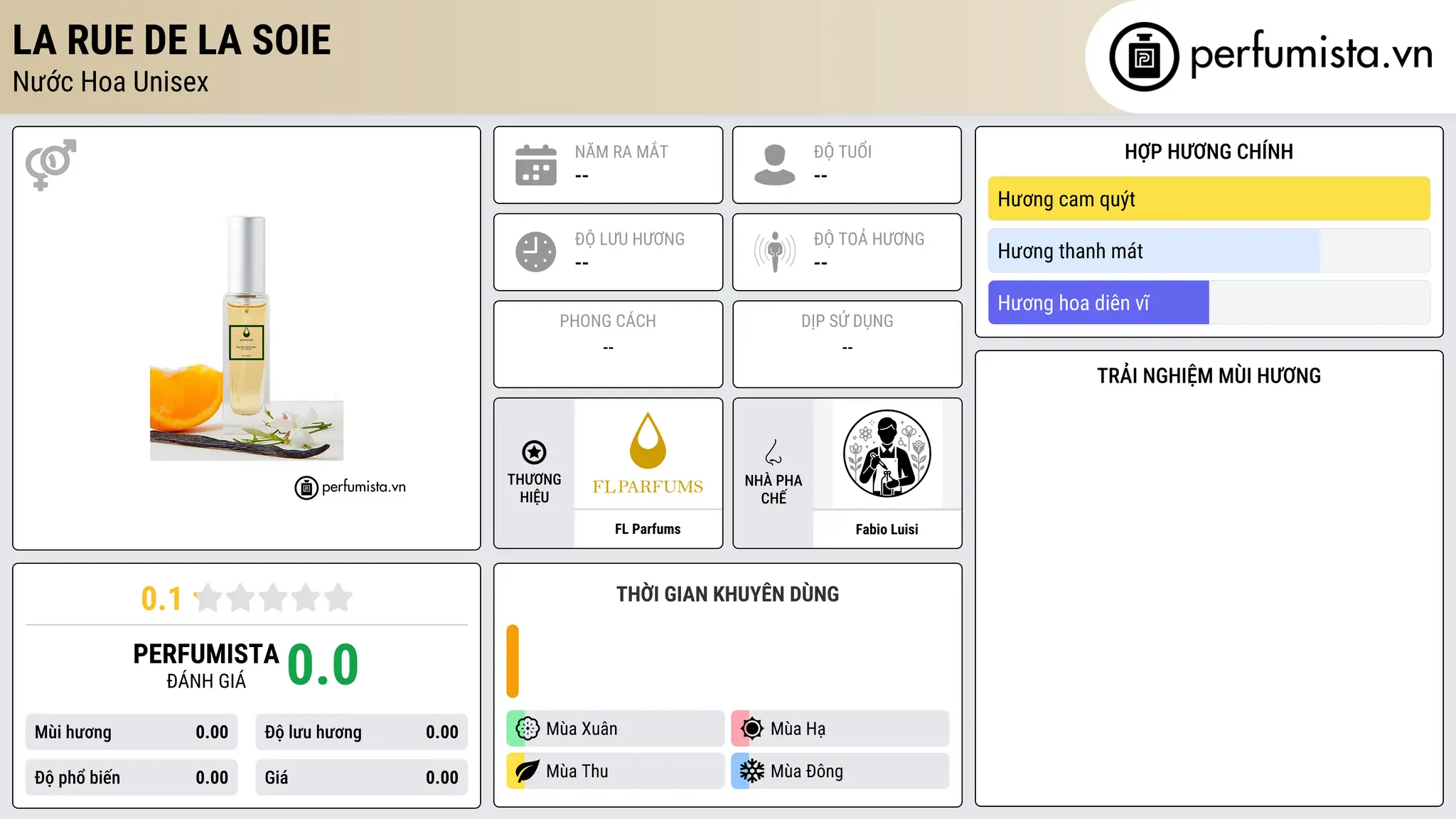
Task: Select the Hương hoa diên vĩ accord bar
Action: click(x=1209, y=303)
